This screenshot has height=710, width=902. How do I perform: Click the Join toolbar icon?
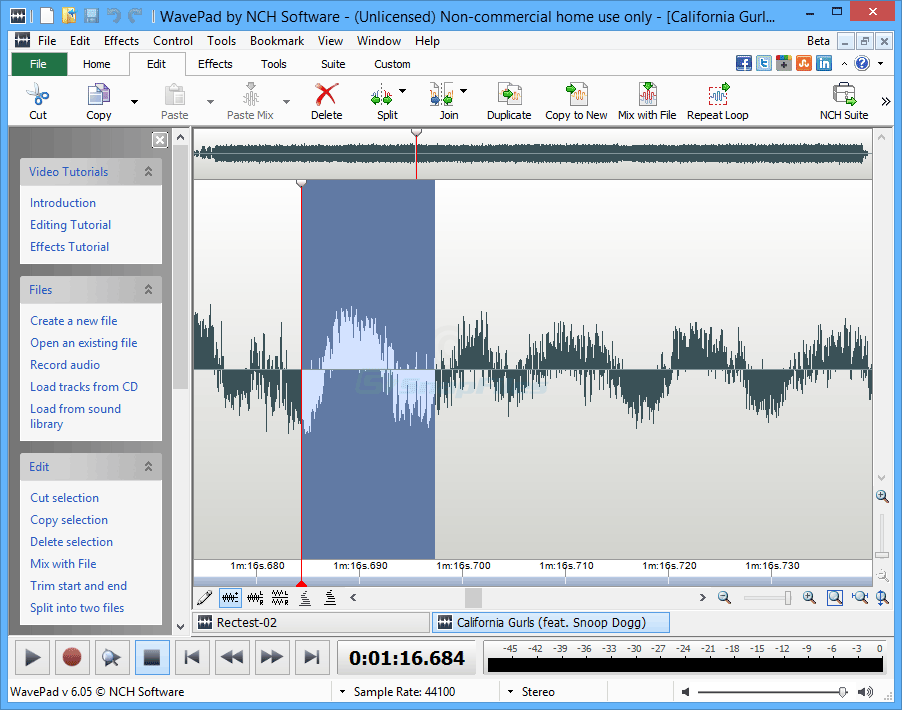click(x=442, y=94)
